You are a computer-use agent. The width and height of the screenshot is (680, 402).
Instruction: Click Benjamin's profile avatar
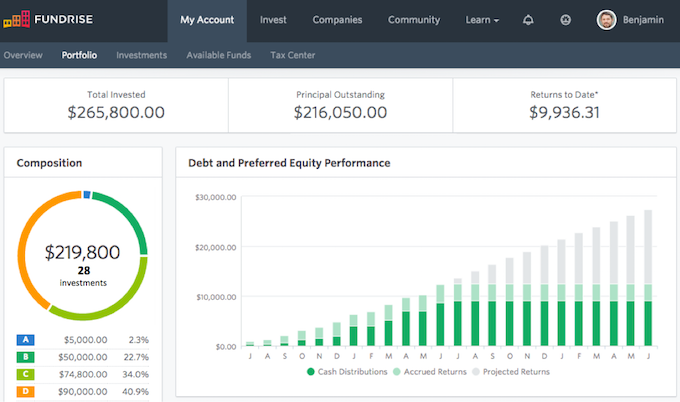(x=606, y=20)
